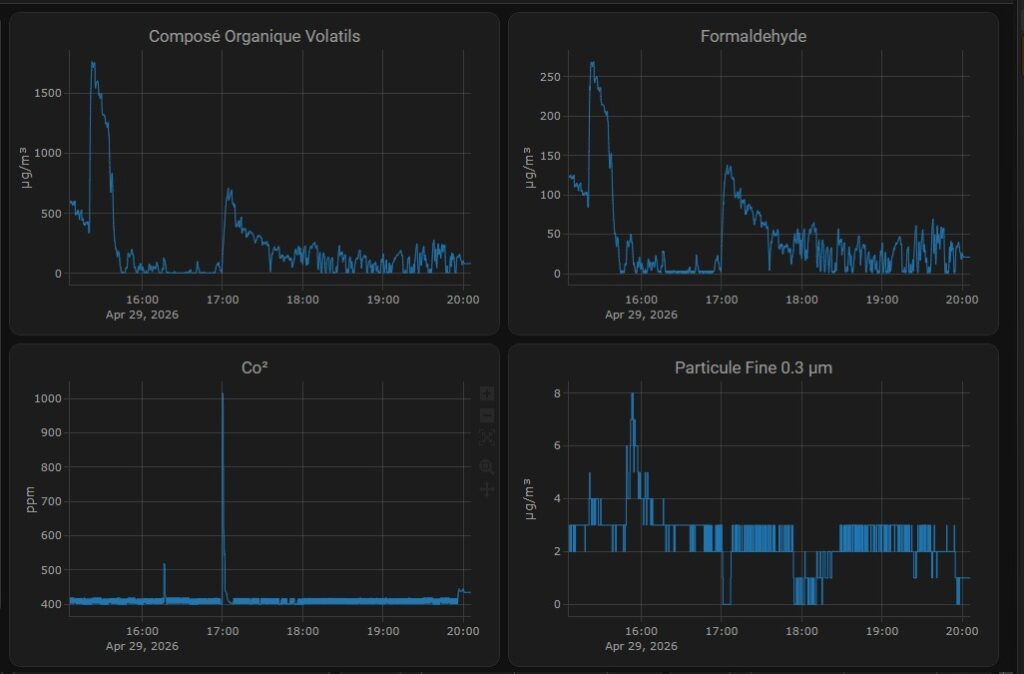Viewport: 1024px width, 674px height.
Task: Click the 18:00 x-axis label on Formaldehyde chart
Action: (x=801, y=300)
